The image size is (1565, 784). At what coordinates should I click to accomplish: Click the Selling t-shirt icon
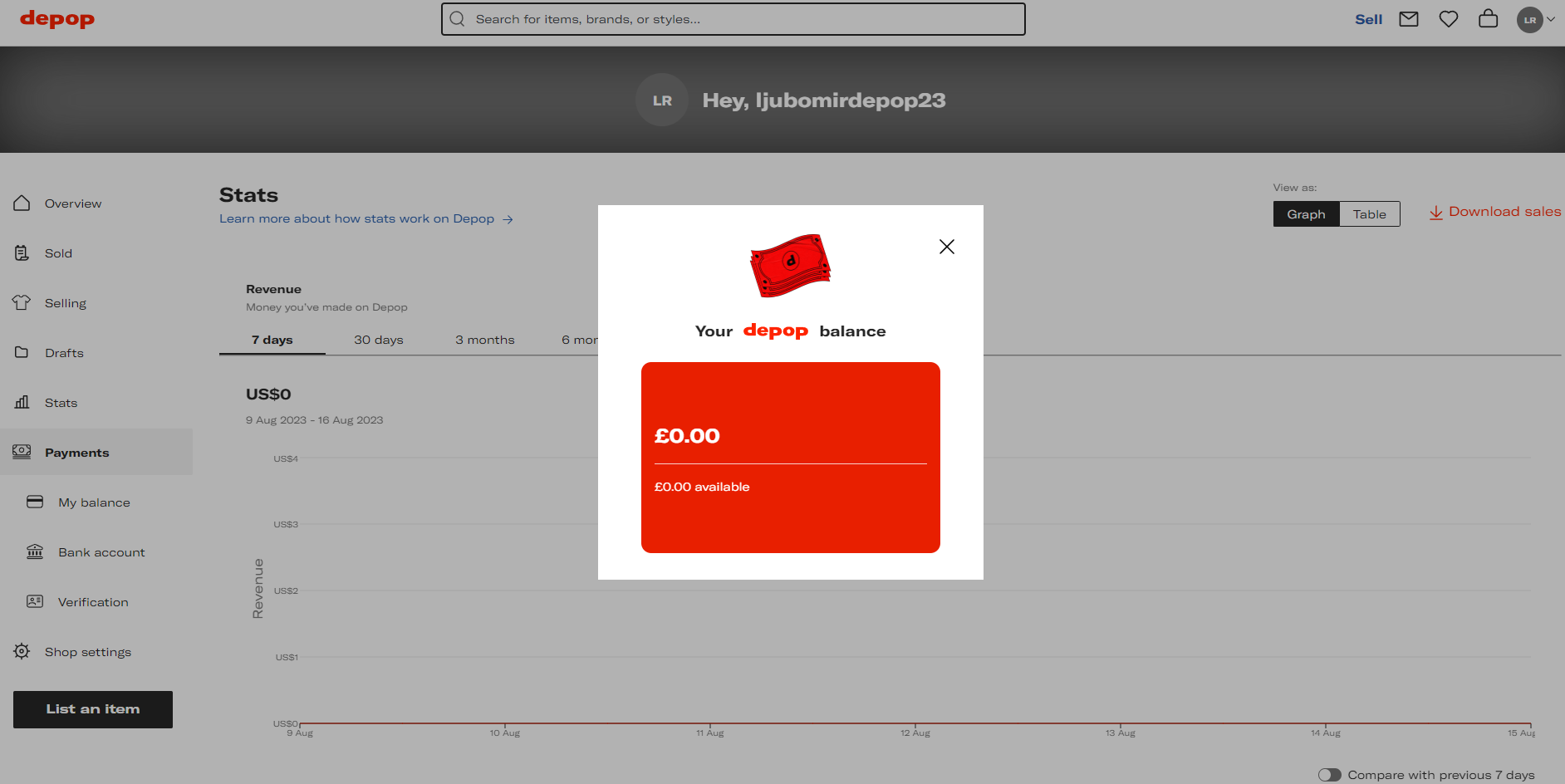pyautogui.click(x=22, y=302)
